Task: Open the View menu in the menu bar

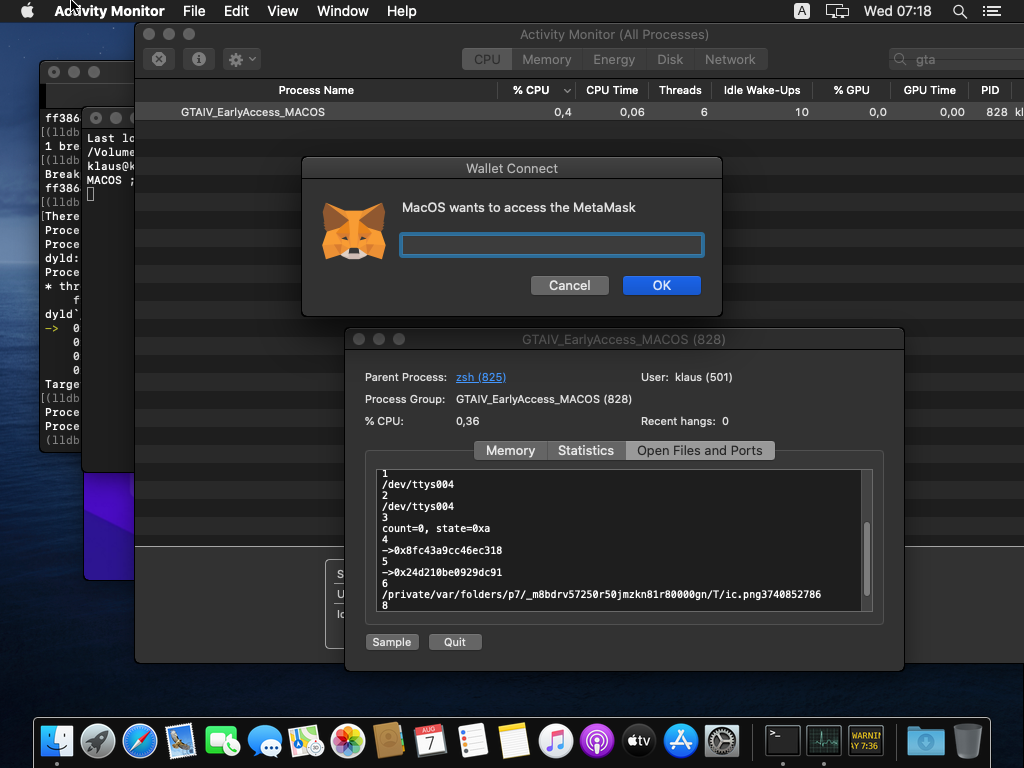Action: 282,11
